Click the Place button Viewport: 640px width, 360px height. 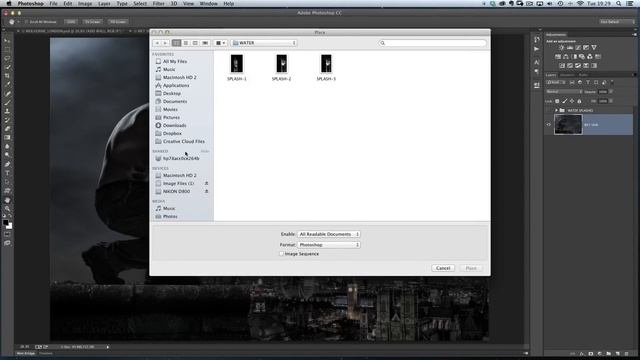[471, 268]
